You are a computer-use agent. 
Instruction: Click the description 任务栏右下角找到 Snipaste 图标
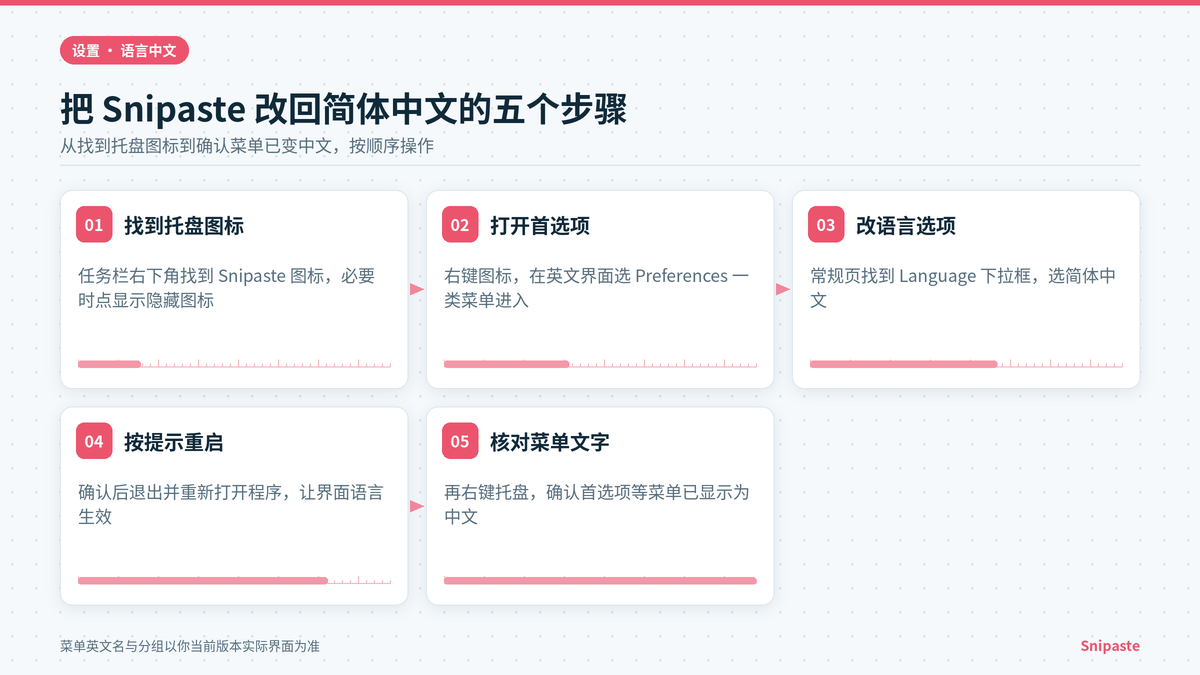[227, 288]
